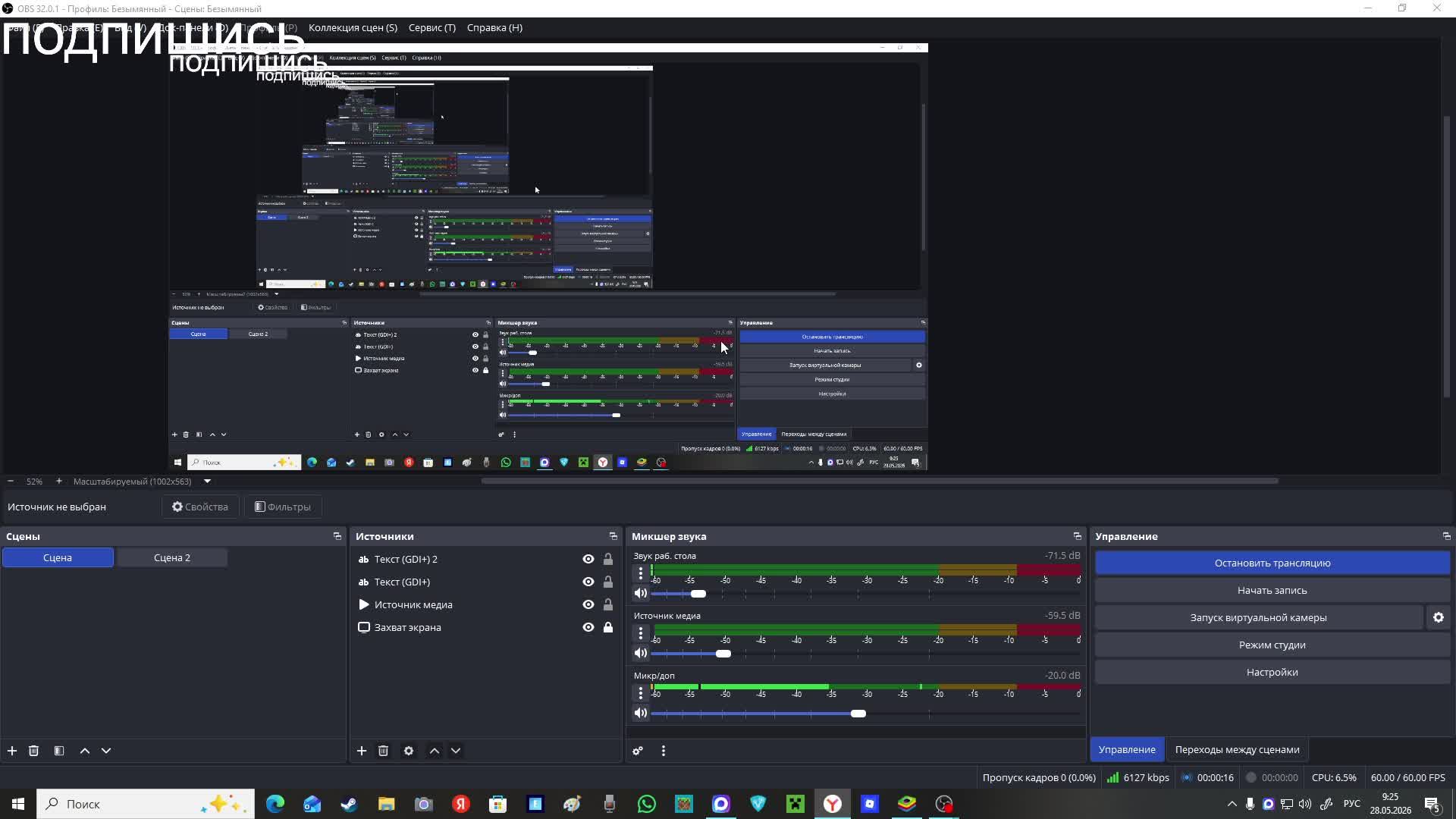Viewport: 1456px width, 819px height.
Task: Hide the Захват экрана source
Action: (588, 628)
